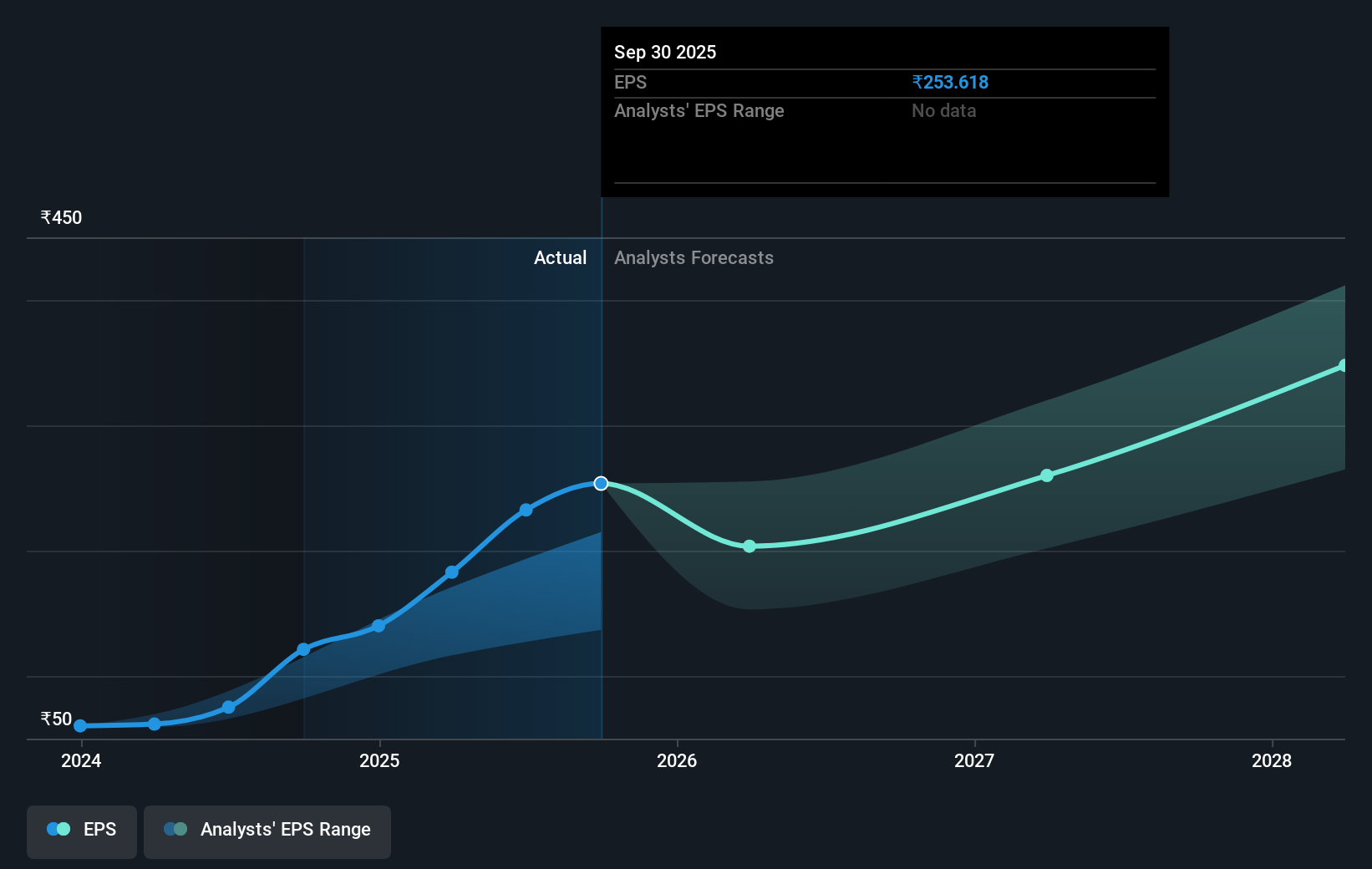Select the EPS forecast point after 2026

[x=750, y=546]
